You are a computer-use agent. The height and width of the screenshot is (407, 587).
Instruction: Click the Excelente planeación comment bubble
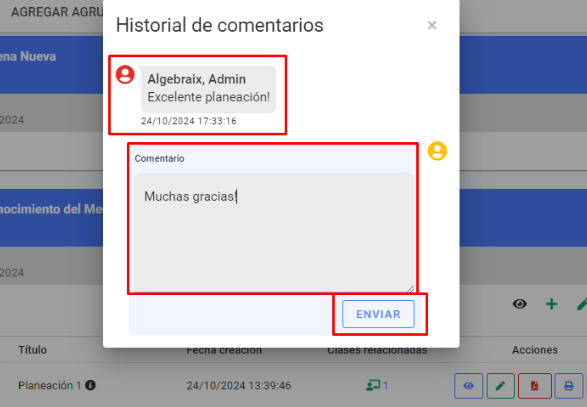pos(209,89)
